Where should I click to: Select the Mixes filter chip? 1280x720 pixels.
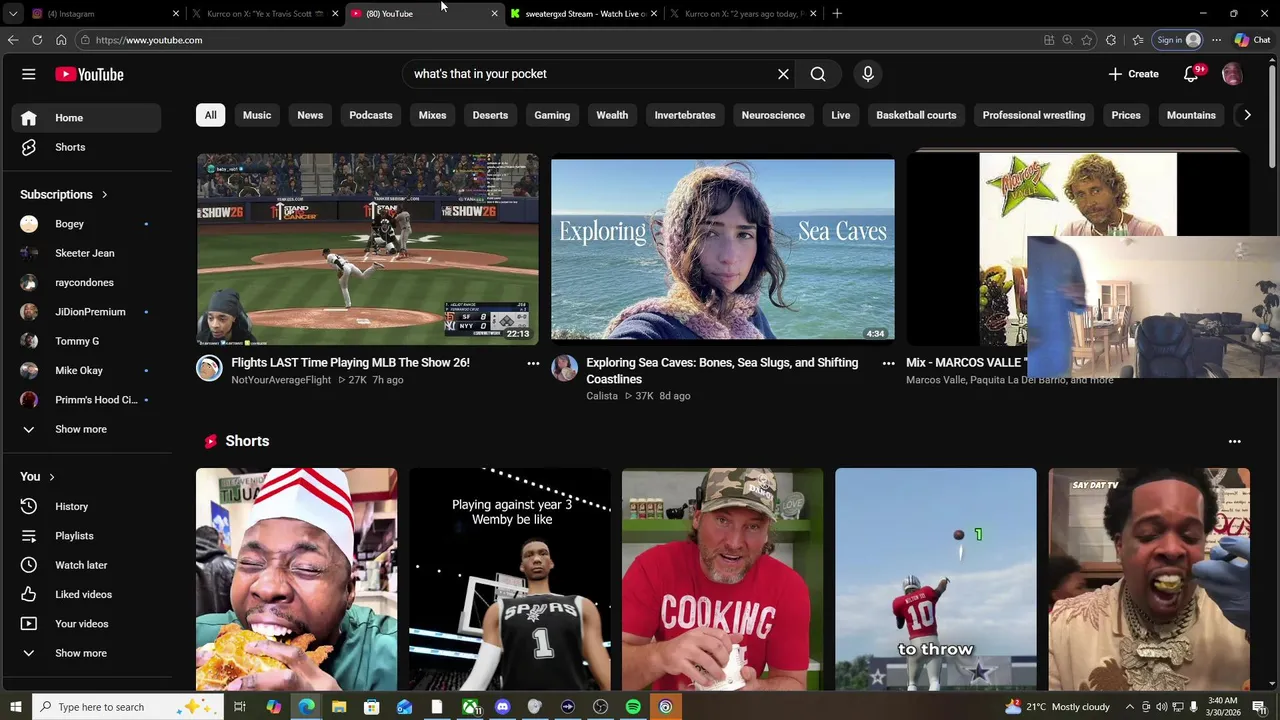pos(432,115)
